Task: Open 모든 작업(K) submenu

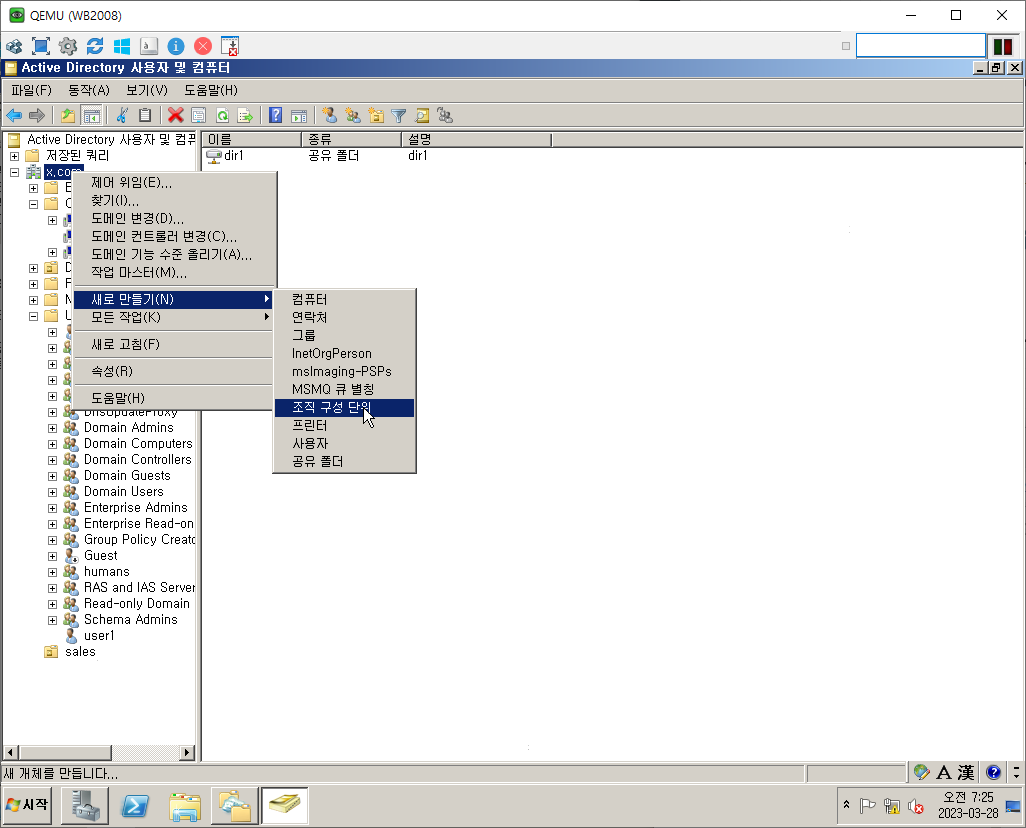Action: point(173,317)
